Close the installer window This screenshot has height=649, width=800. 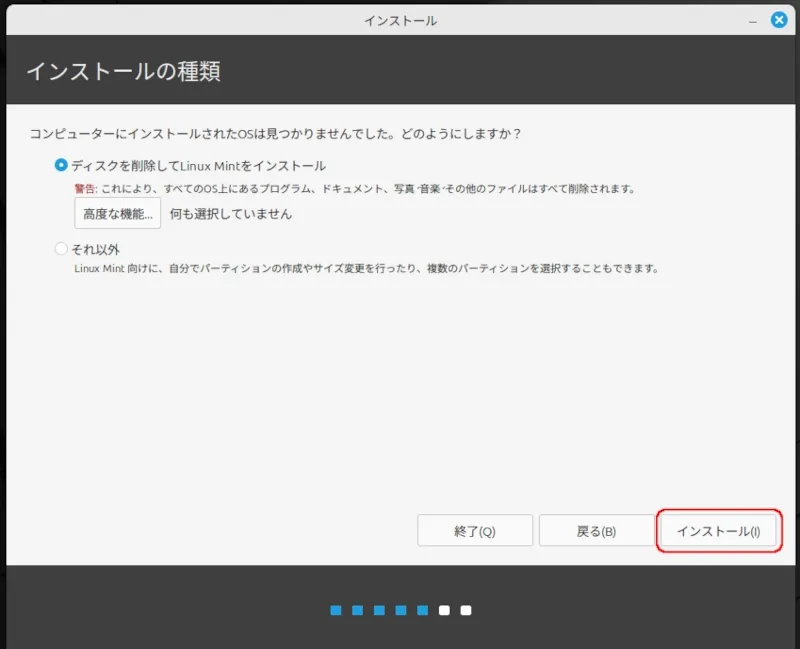[x=779, y=20]
